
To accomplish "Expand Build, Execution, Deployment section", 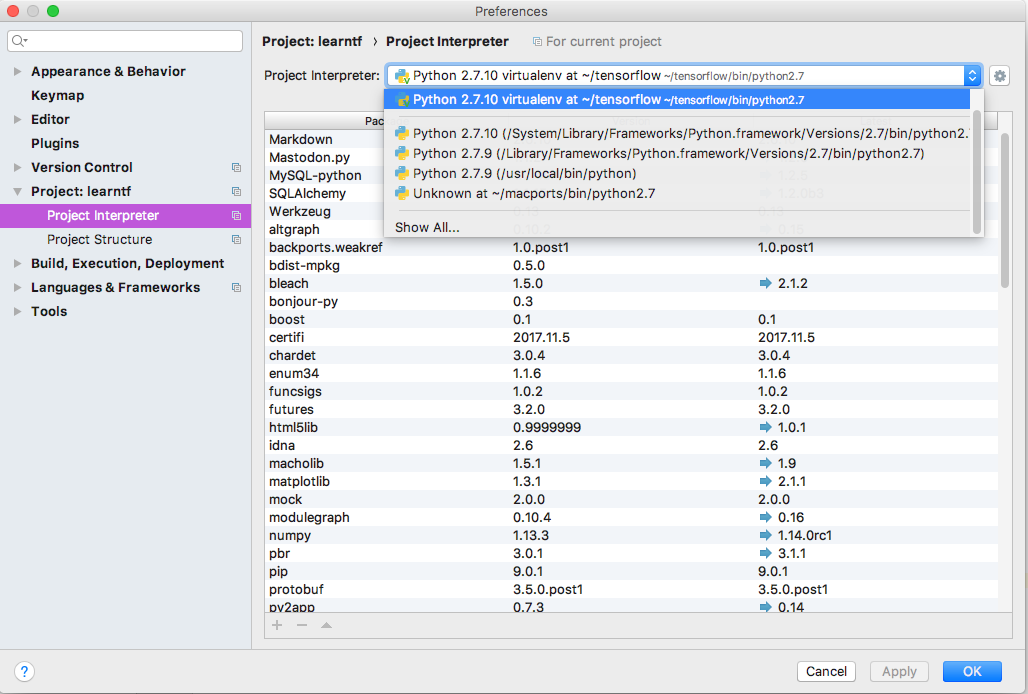I will (x=18, y=263).
